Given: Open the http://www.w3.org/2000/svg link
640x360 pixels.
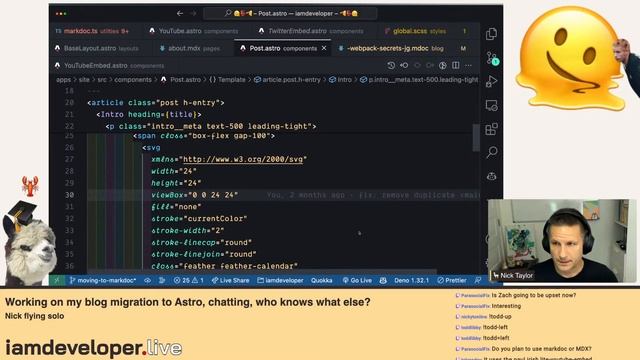Looking at the screenshot, I should 243,159.
